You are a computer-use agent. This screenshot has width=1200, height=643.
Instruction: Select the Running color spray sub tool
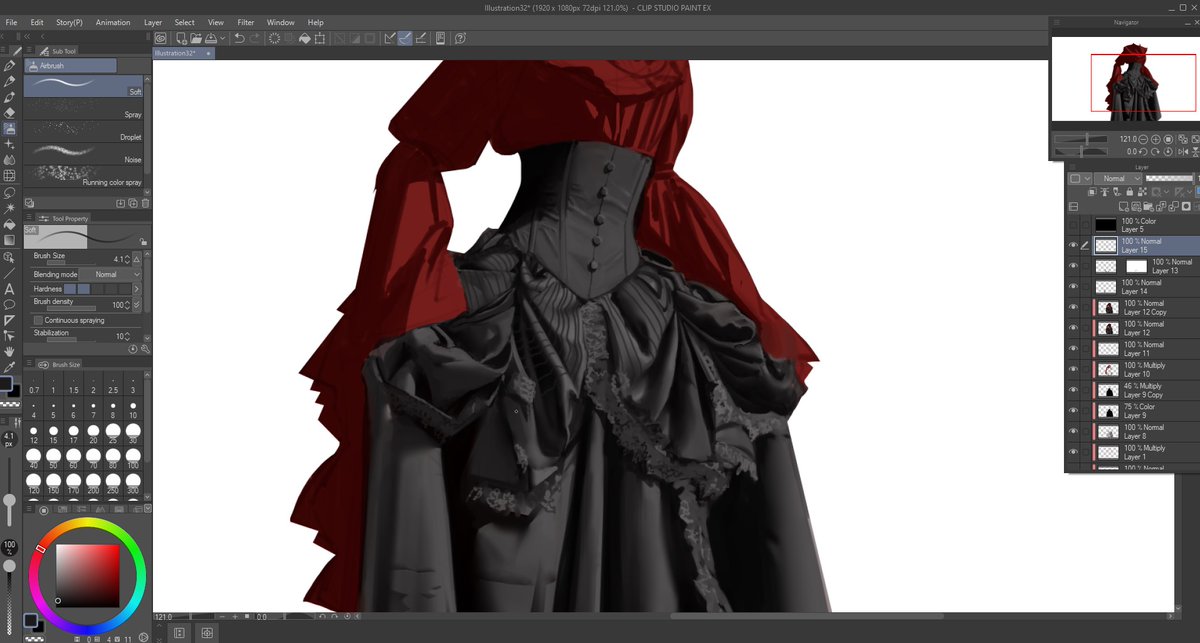[84, 176]
